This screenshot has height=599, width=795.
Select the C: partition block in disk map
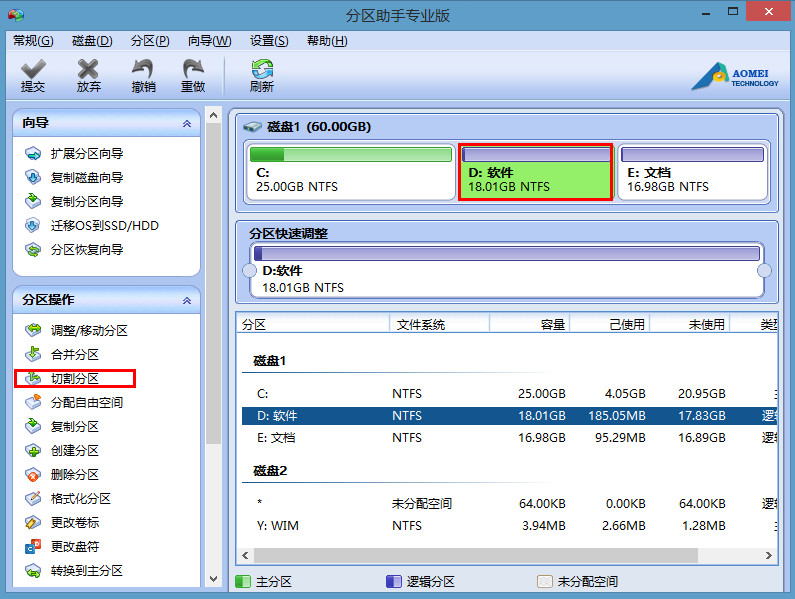[350, 172]
